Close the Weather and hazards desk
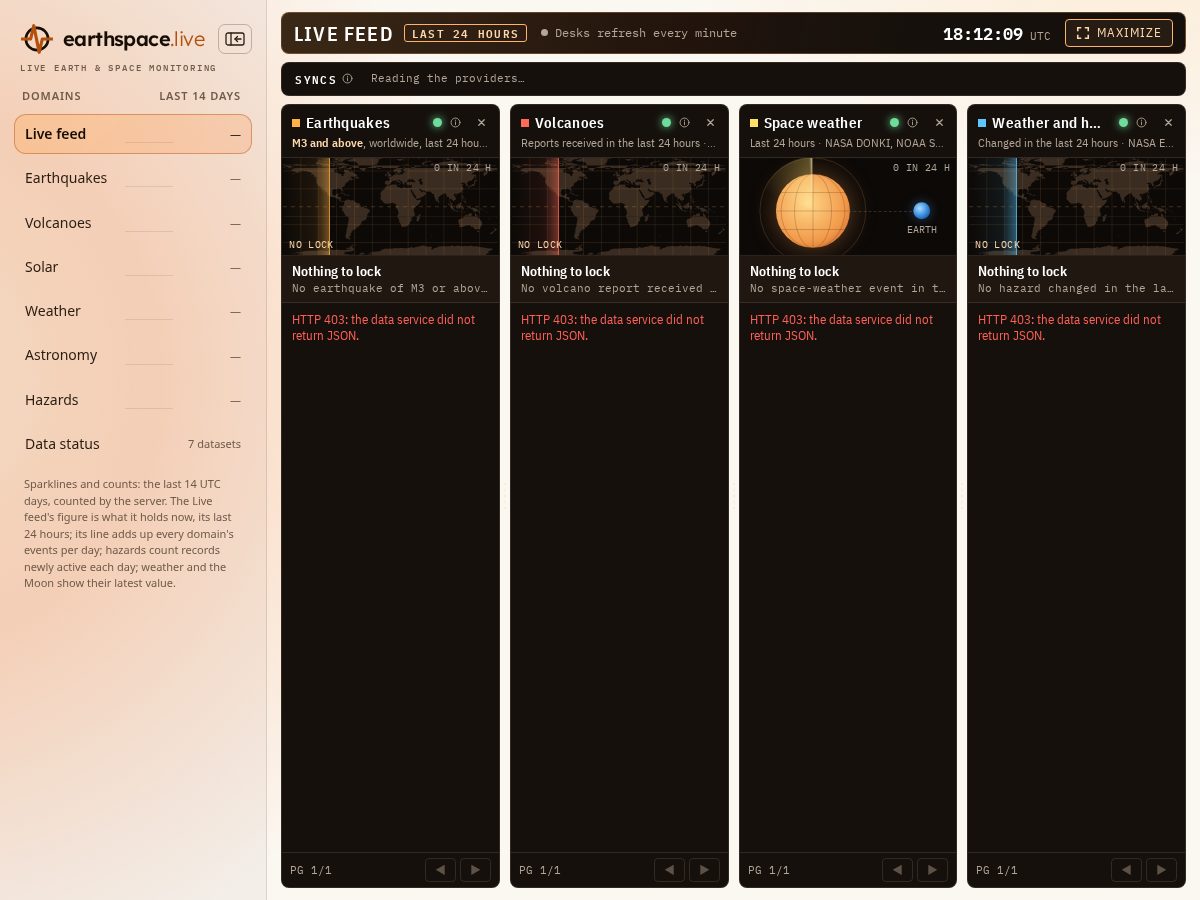 pyautogui.click(x=1168, y=123)
